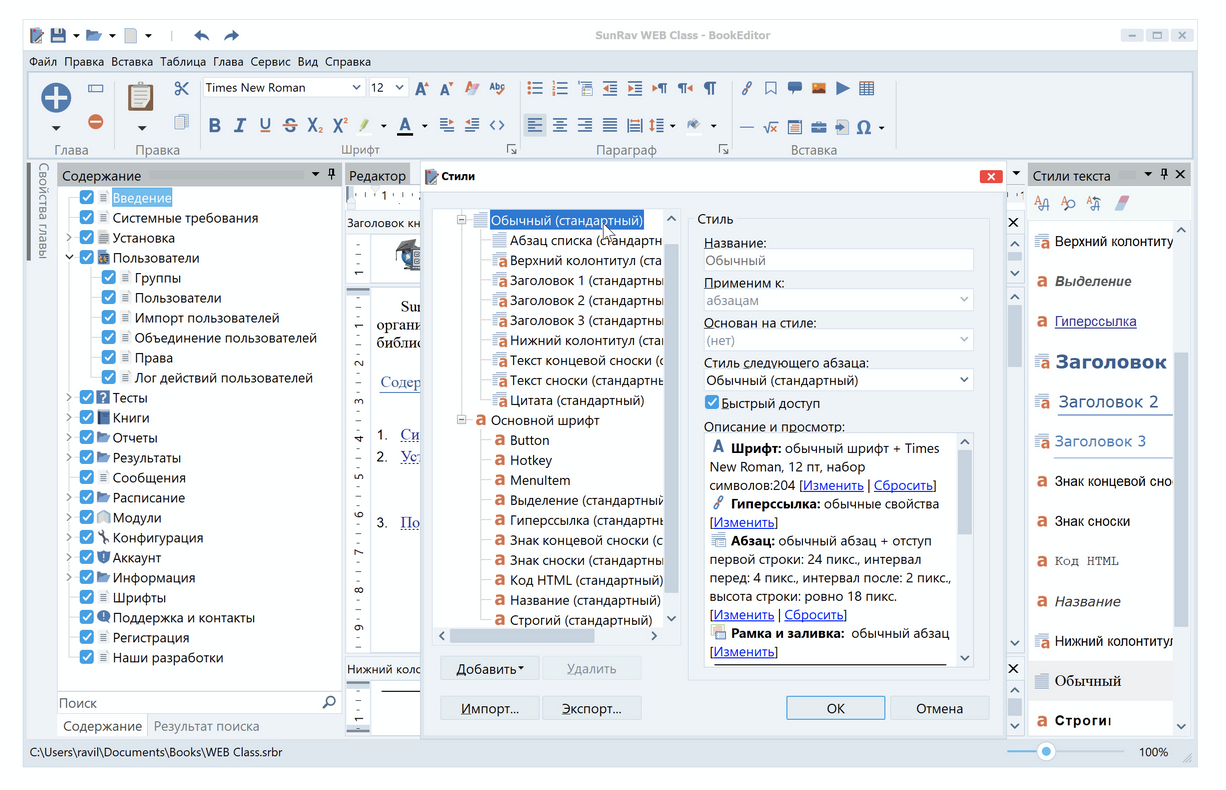Click Изменить link under Гиперссылка

pos(743,522)
